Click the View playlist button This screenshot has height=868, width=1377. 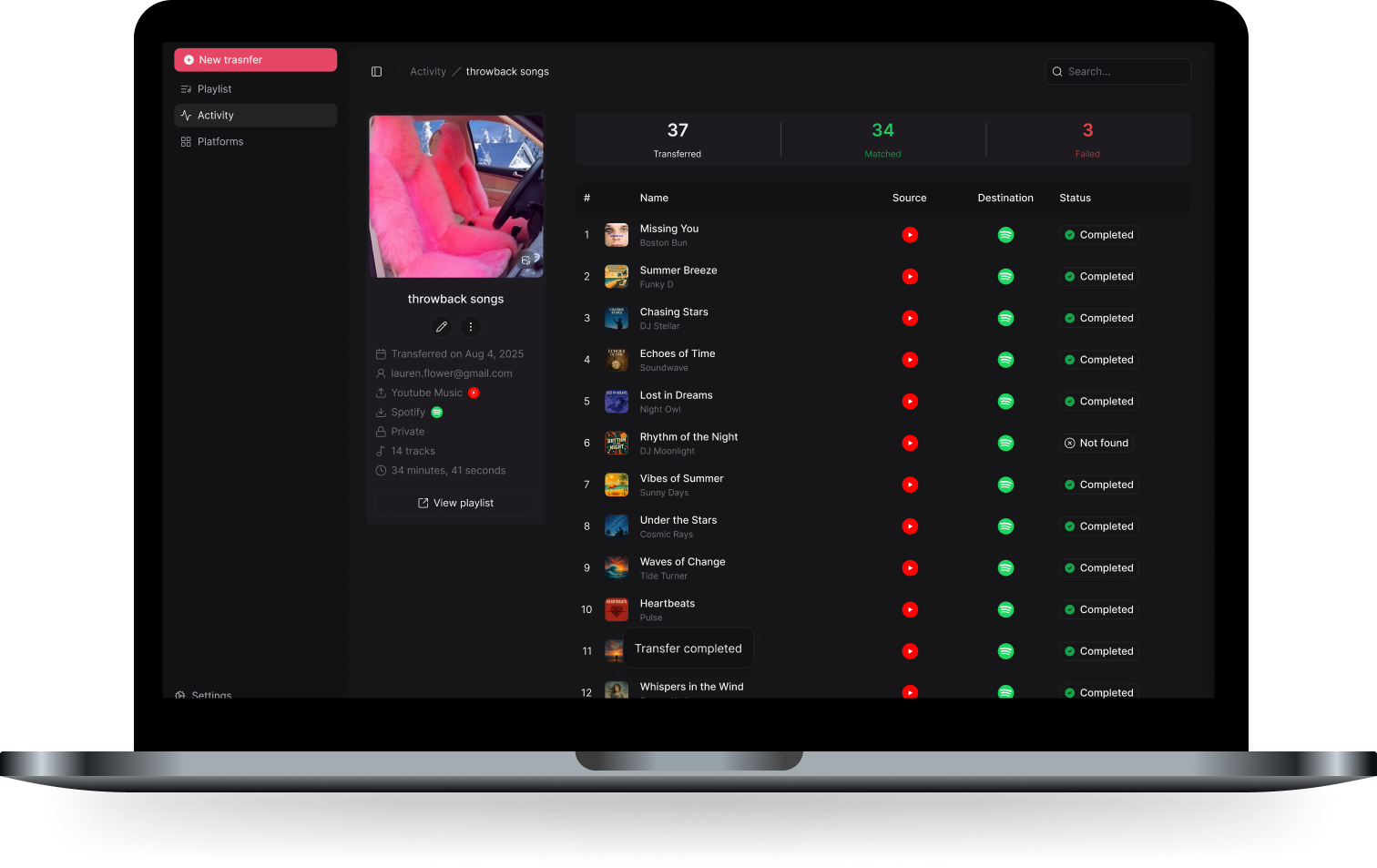[455, 502]
